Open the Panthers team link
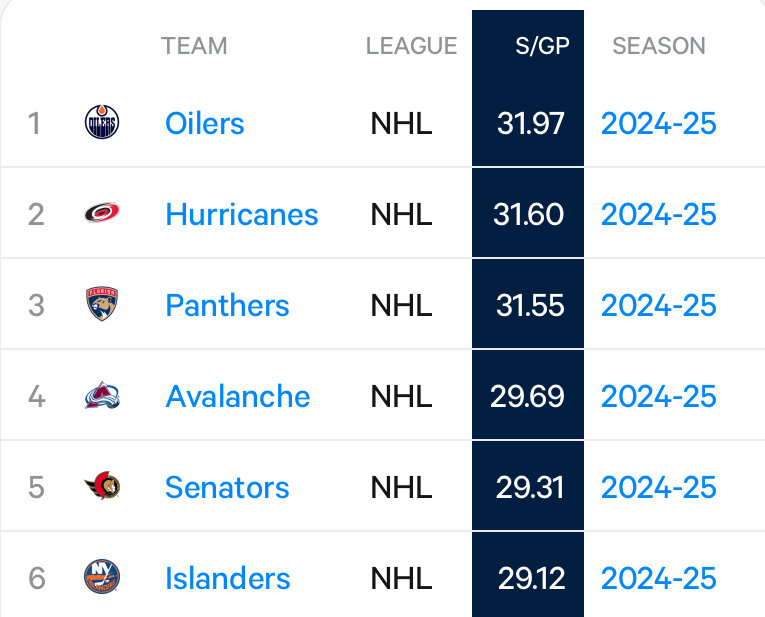This screenshot has width=765, height=617. click(227, 305)
